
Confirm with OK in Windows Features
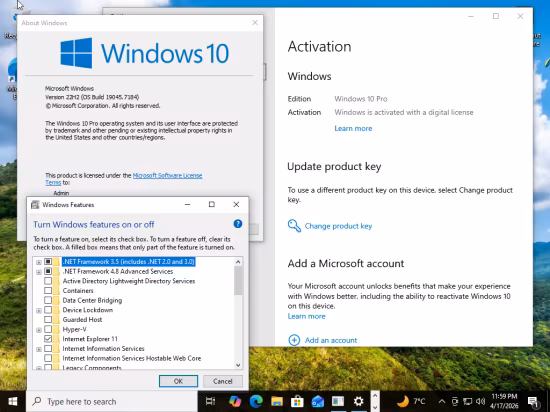[x=178, y=381]
